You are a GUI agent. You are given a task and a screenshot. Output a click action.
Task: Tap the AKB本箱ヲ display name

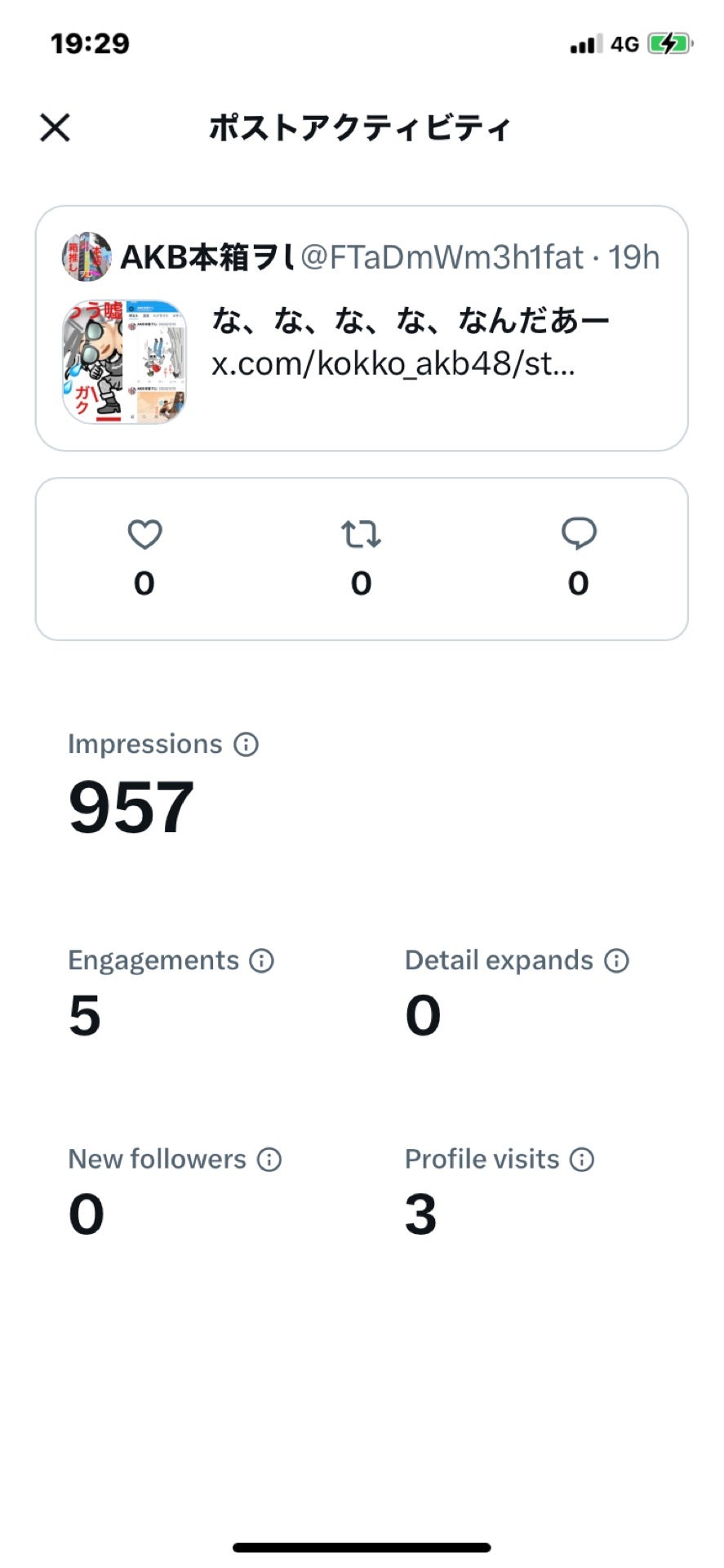coord(207,257)
